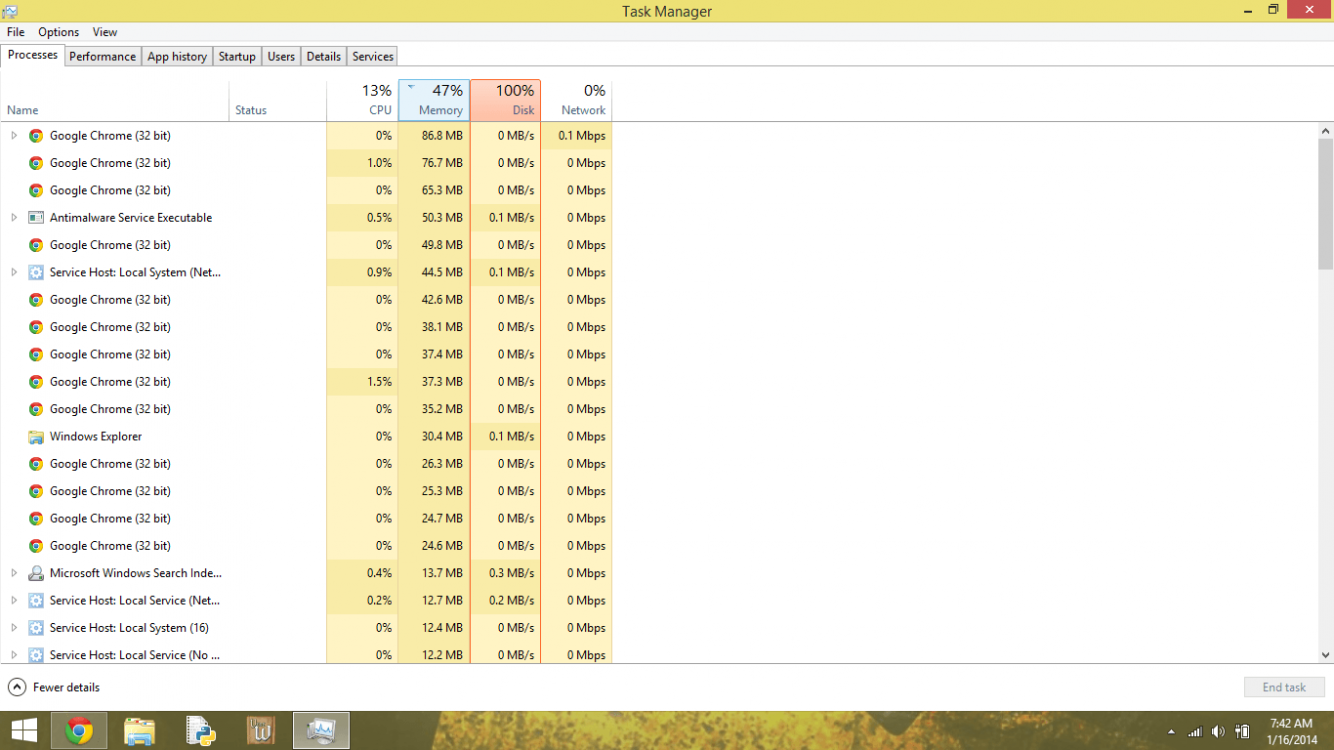The height and width of the screenshot is (750, 1334).
Task: Open the Options menu
Action: click(x=59, y=32)
